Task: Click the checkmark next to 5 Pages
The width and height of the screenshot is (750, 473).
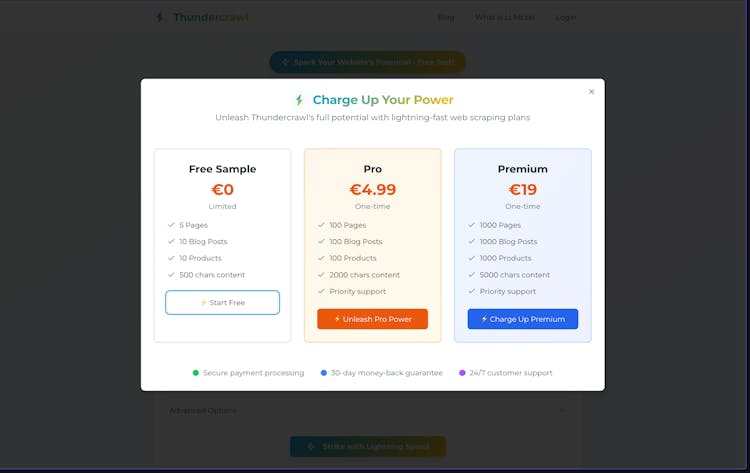Action: (x=171, y=225)
